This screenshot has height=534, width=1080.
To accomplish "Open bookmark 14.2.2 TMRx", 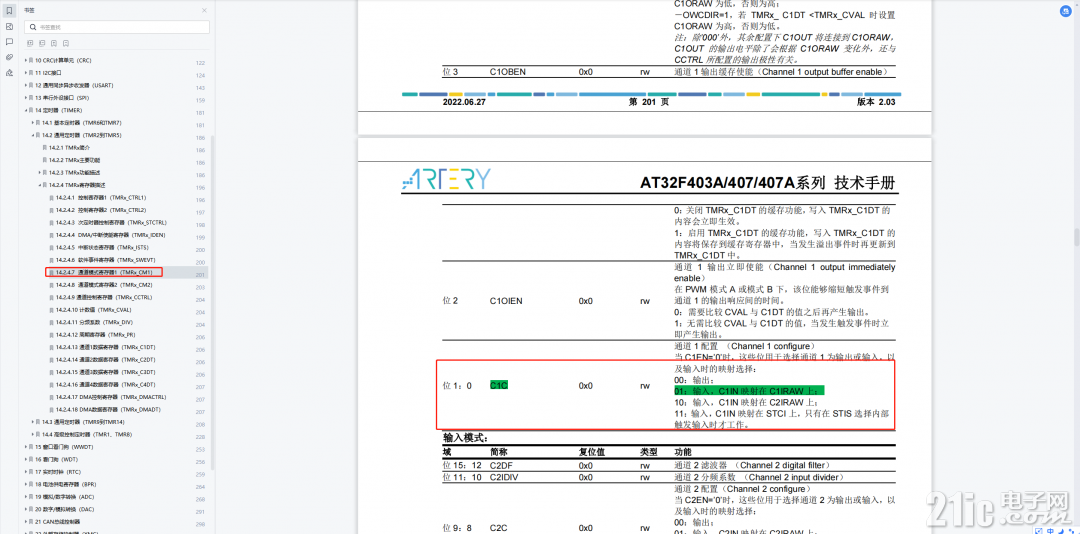I will click(74, 160).
